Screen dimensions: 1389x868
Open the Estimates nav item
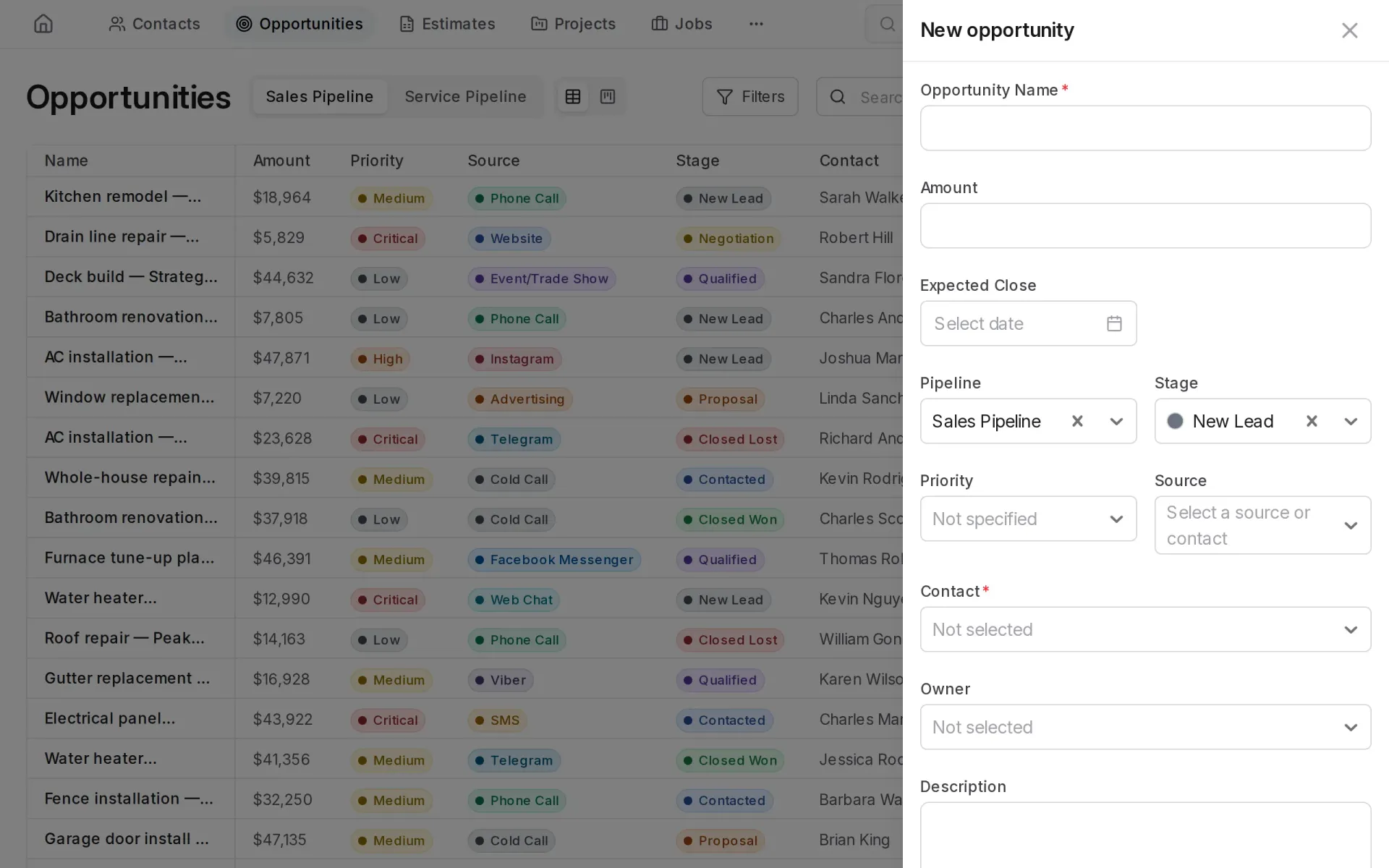pyautogui.click(x=448, y=24)
